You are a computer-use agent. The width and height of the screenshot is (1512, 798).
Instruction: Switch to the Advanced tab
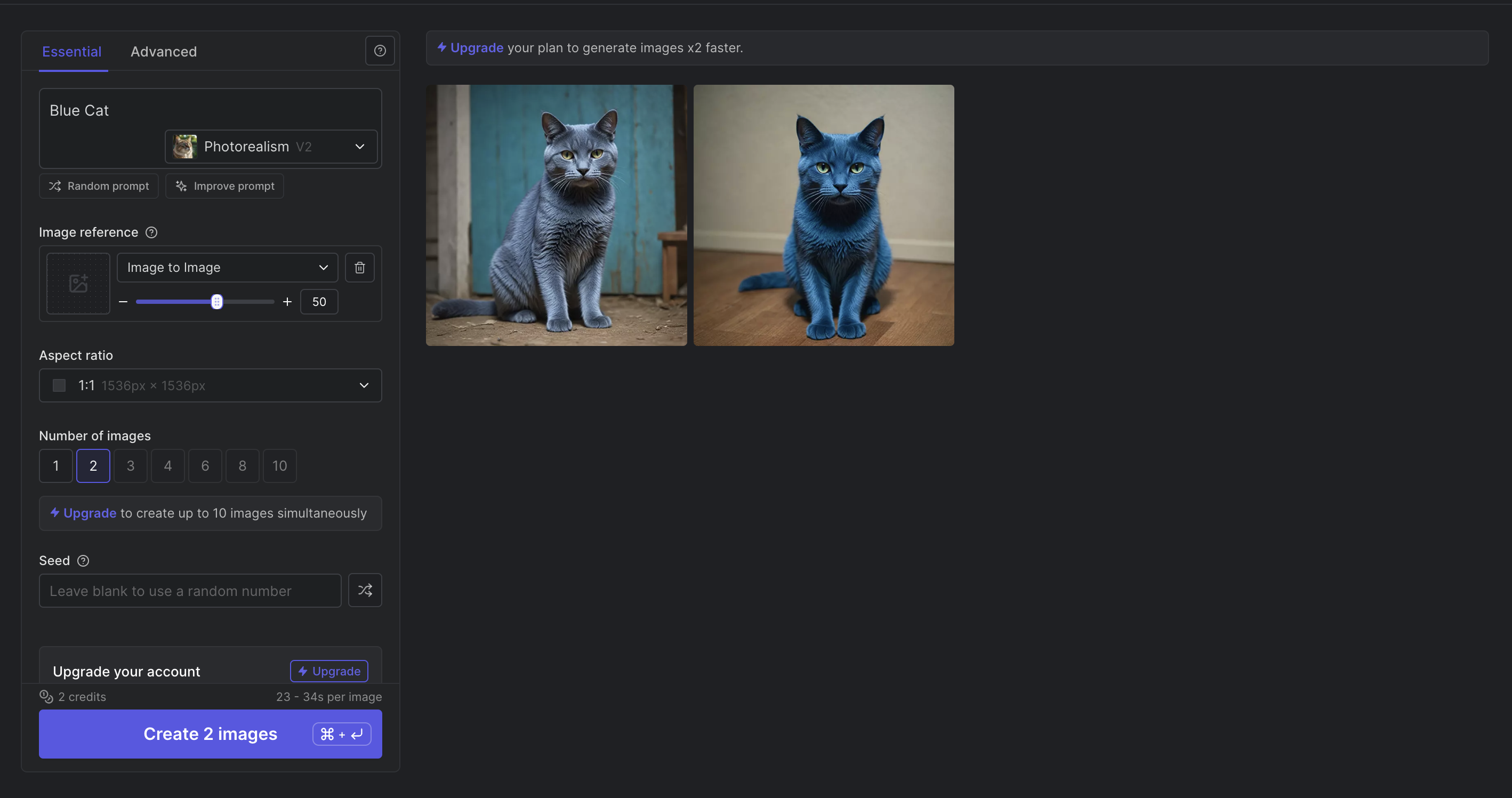coord(163,52)
